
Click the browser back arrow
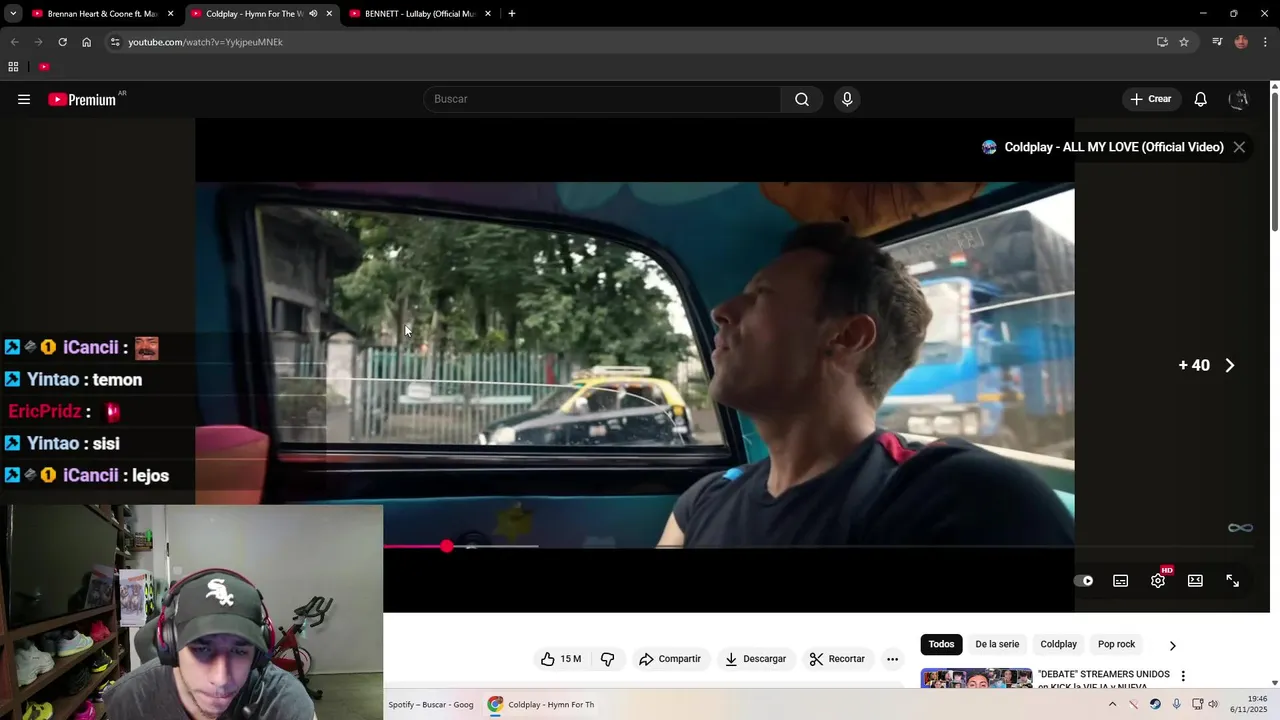coord(14,42)
